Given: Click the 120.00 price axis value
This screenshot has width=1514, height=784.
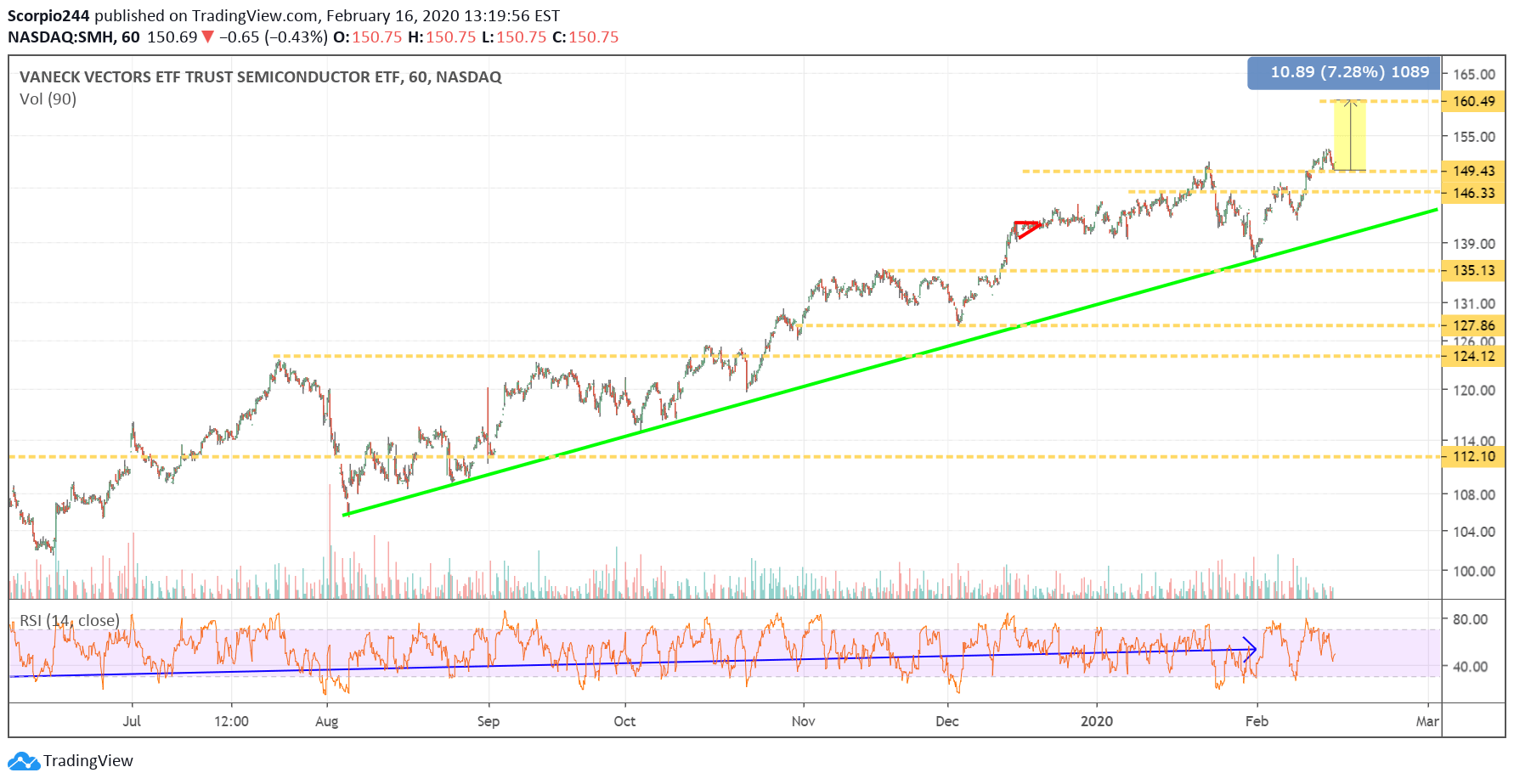Looking at the screenshot, I should point(1474,390).
